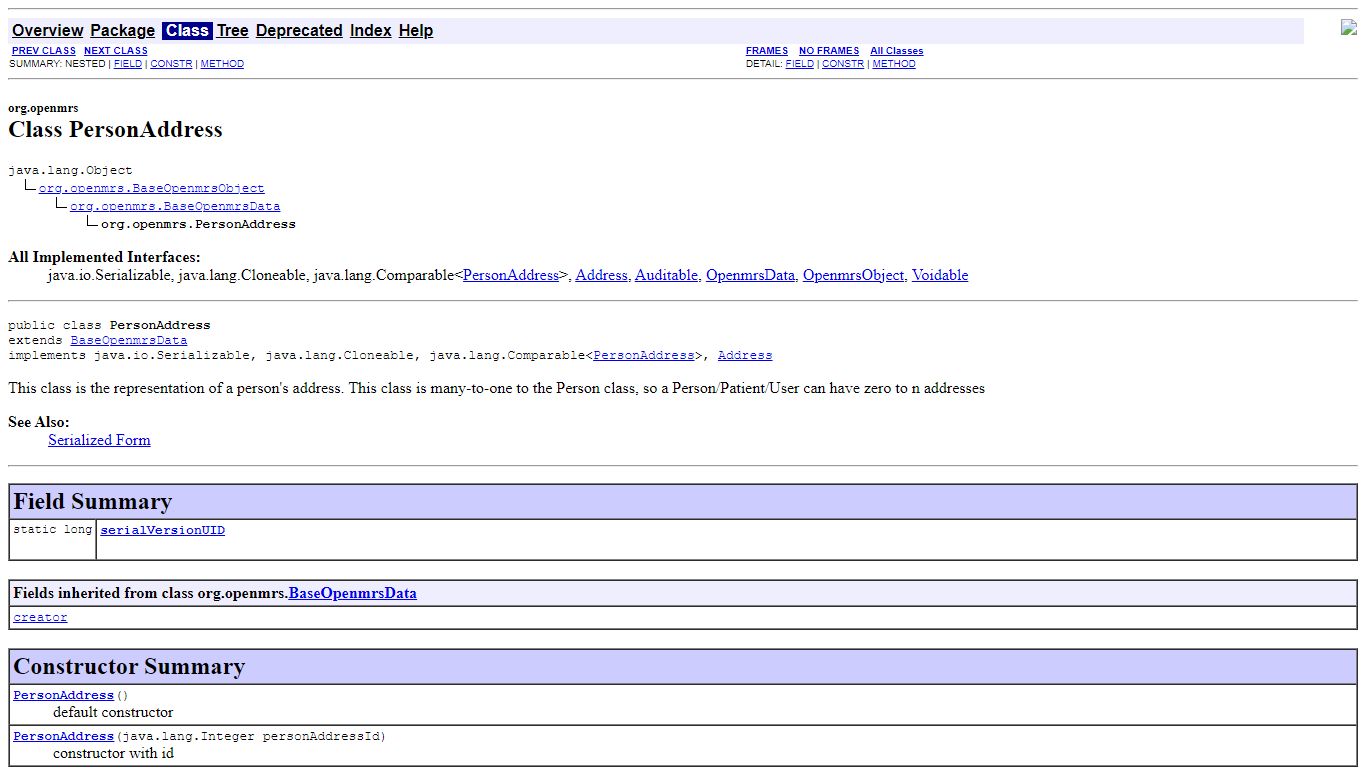Open the Overview navigation link

[x=47, y=31]
